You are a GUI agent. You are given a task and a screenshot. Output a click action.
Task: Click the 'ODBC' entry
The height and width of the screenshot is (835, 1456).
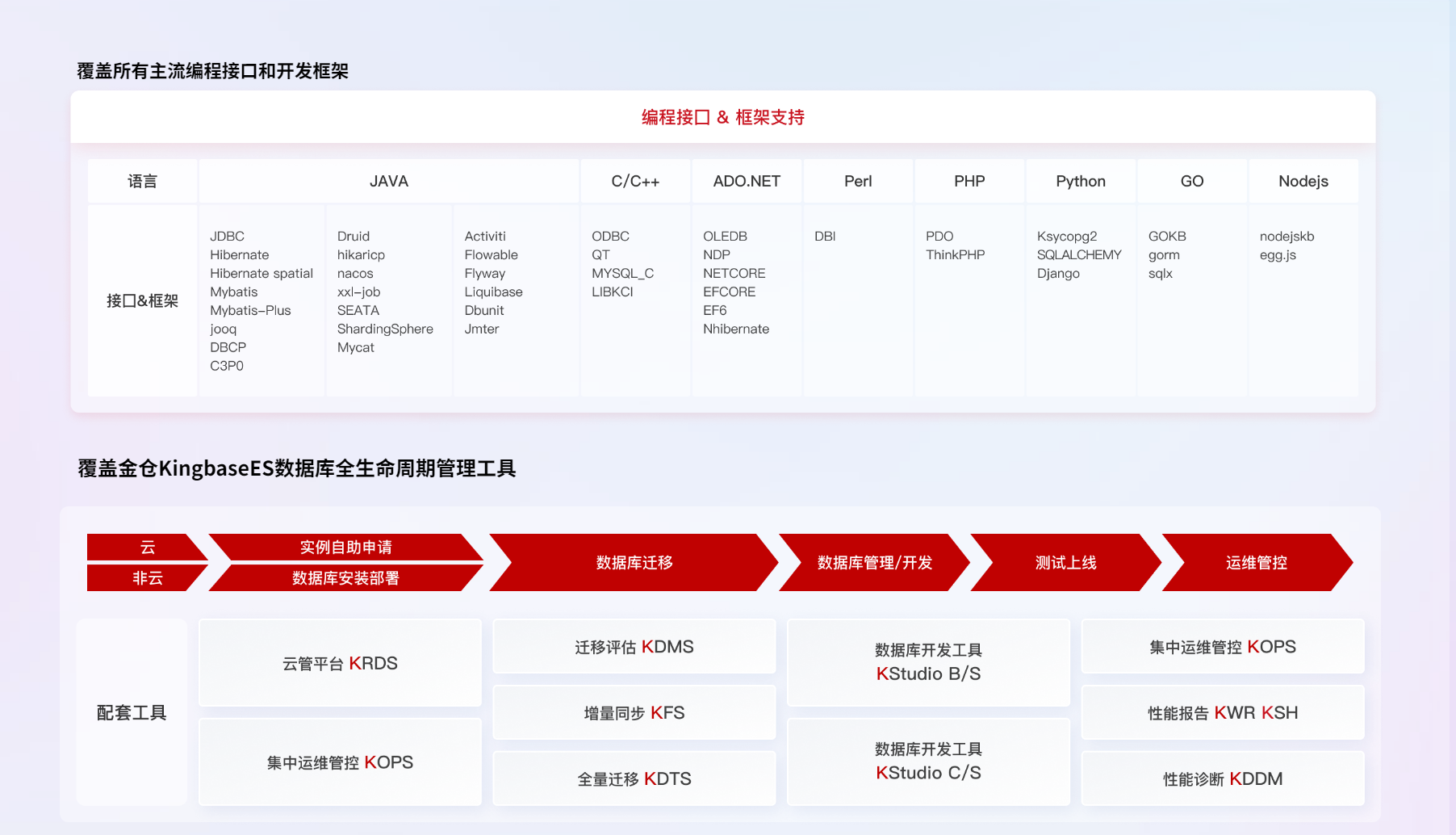[x=610, y=236]
